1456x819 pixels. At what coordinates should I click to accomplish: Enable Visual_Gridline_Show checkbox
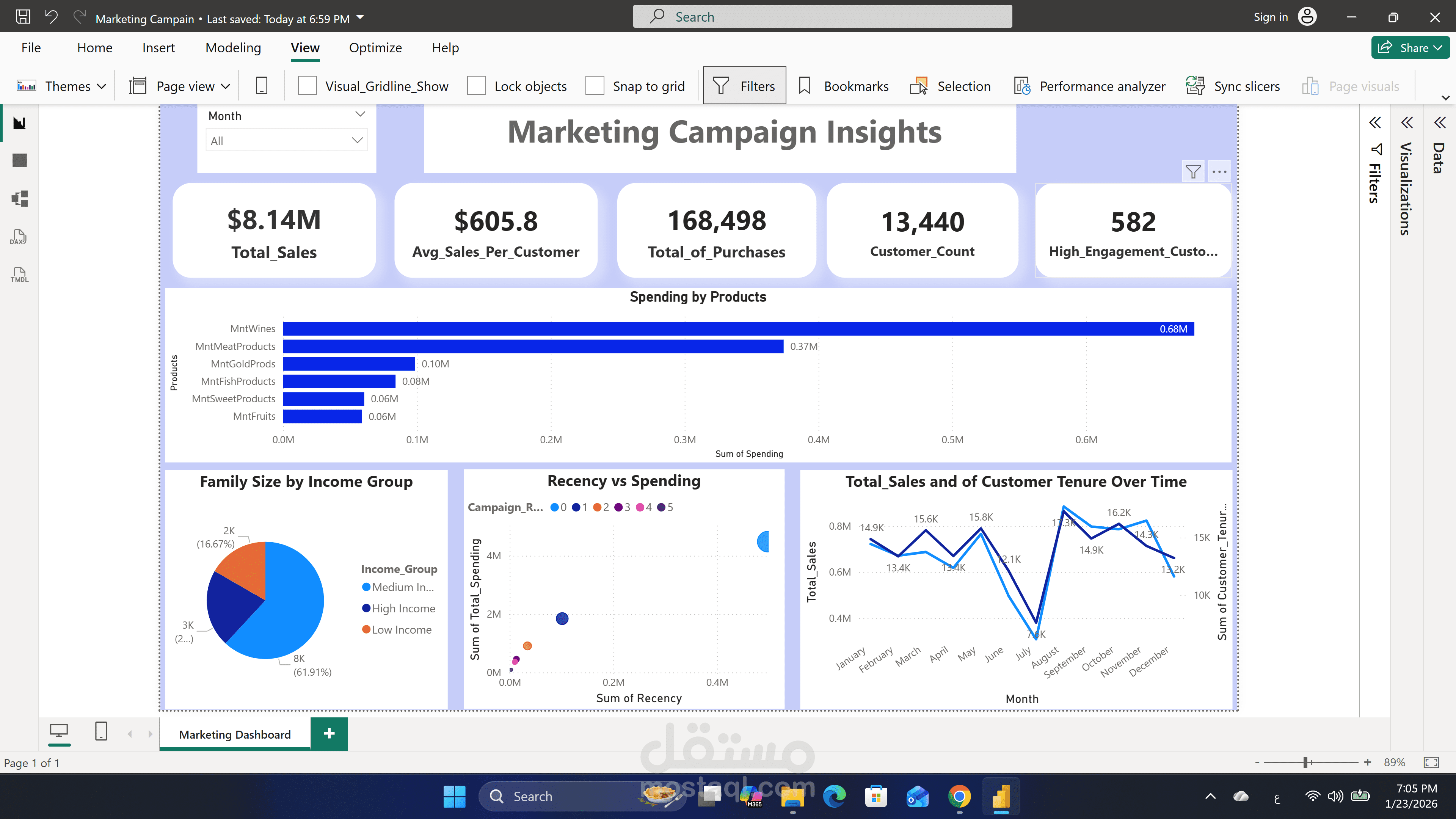coord(307,86)
